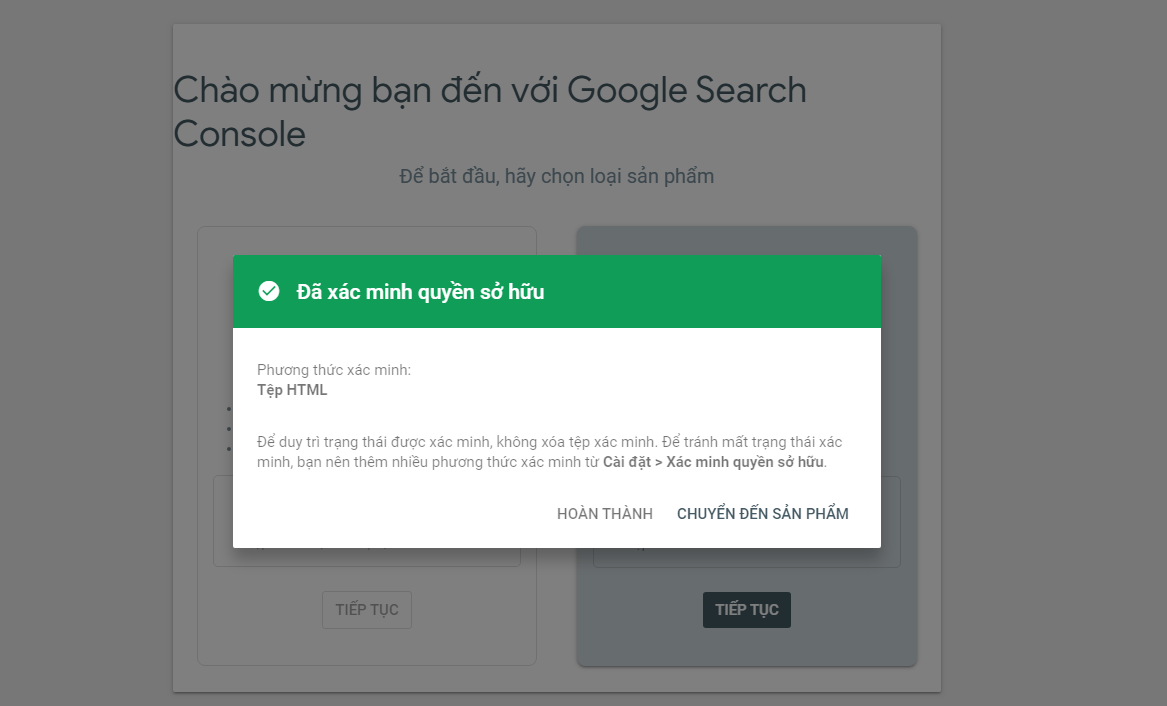Open CHUYỂN ĐẾN SẢN PHẨM link
1167x706 pixels.
point(762,513)
